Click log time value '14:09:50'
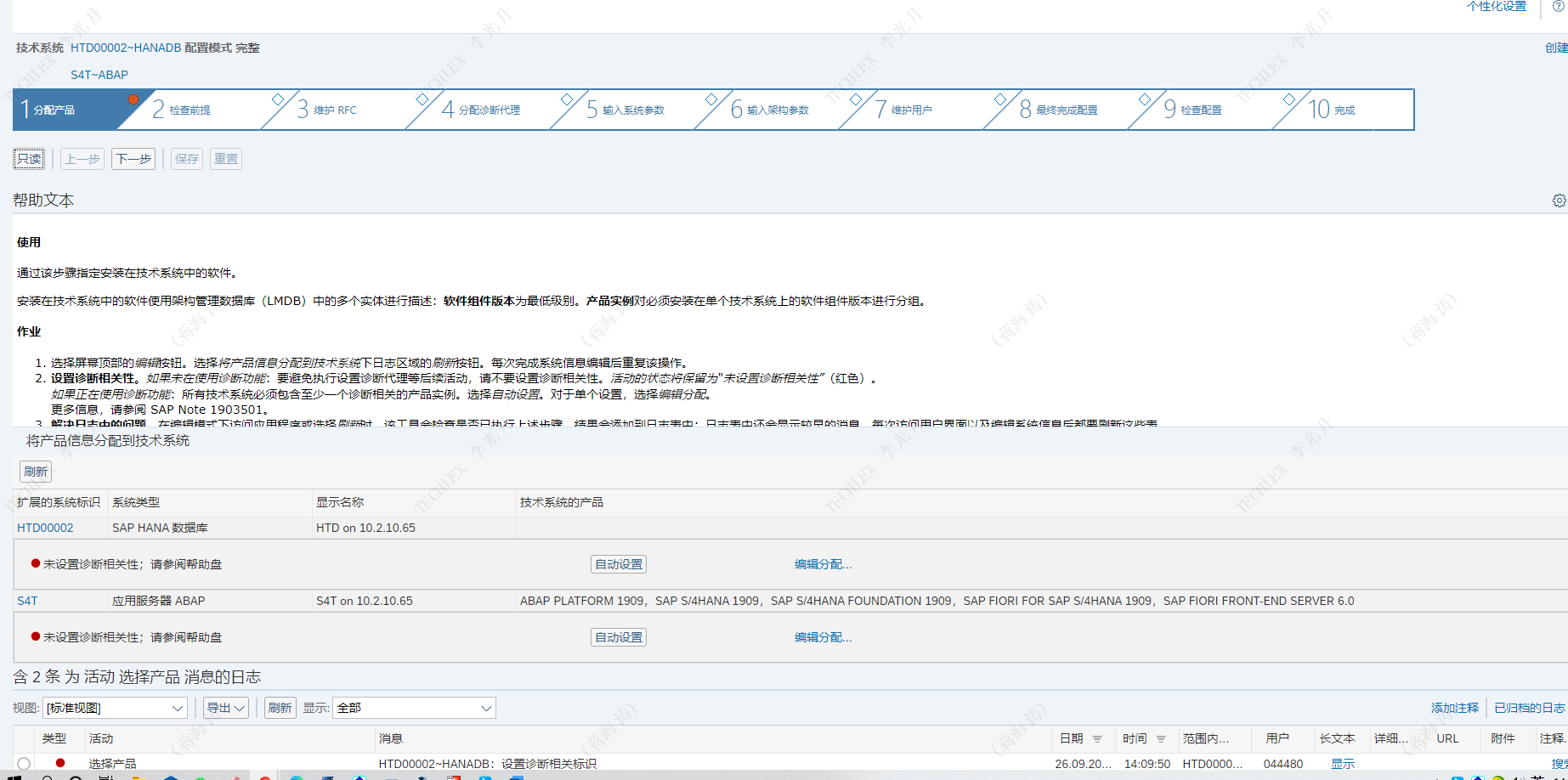The image size is (1568, 780). [x=1147, y=764]
